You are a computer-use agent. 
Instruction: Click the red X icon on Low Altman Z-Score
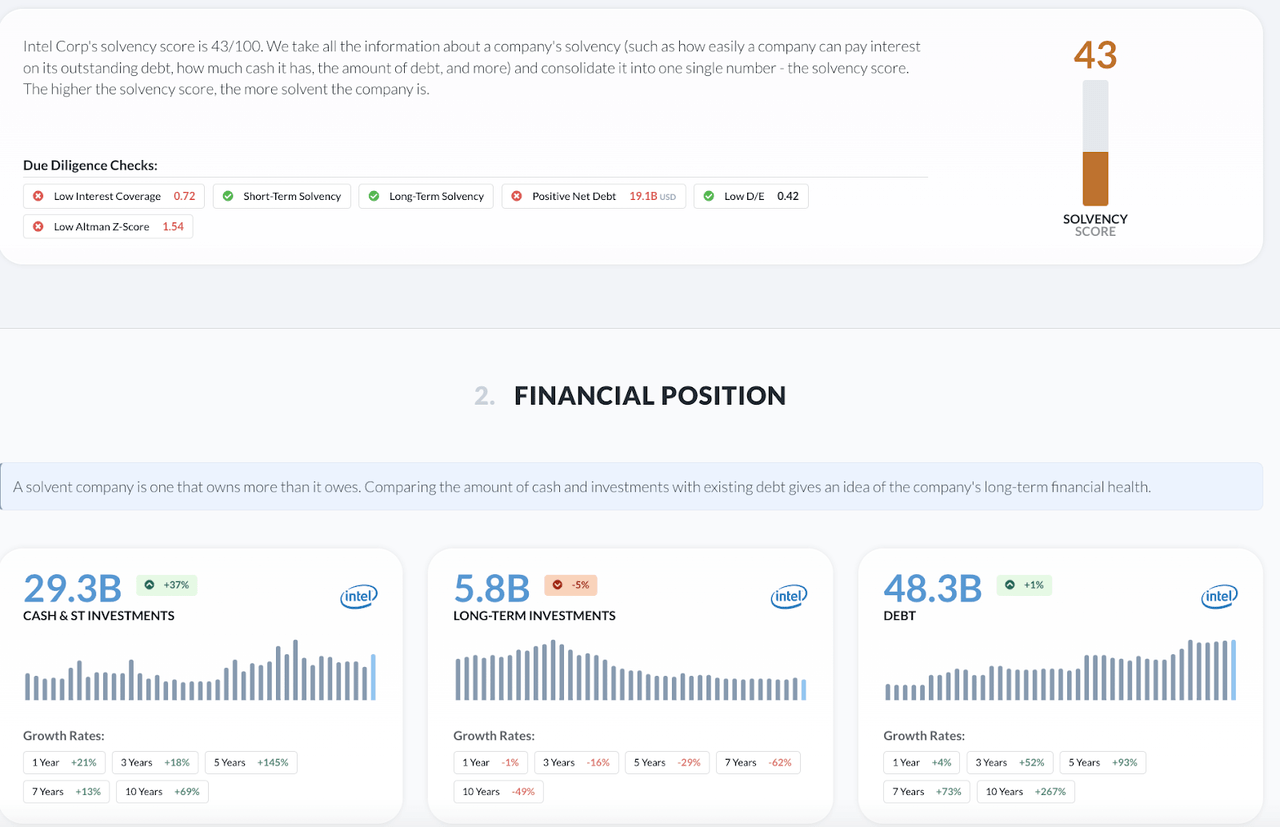coord(38,226)
